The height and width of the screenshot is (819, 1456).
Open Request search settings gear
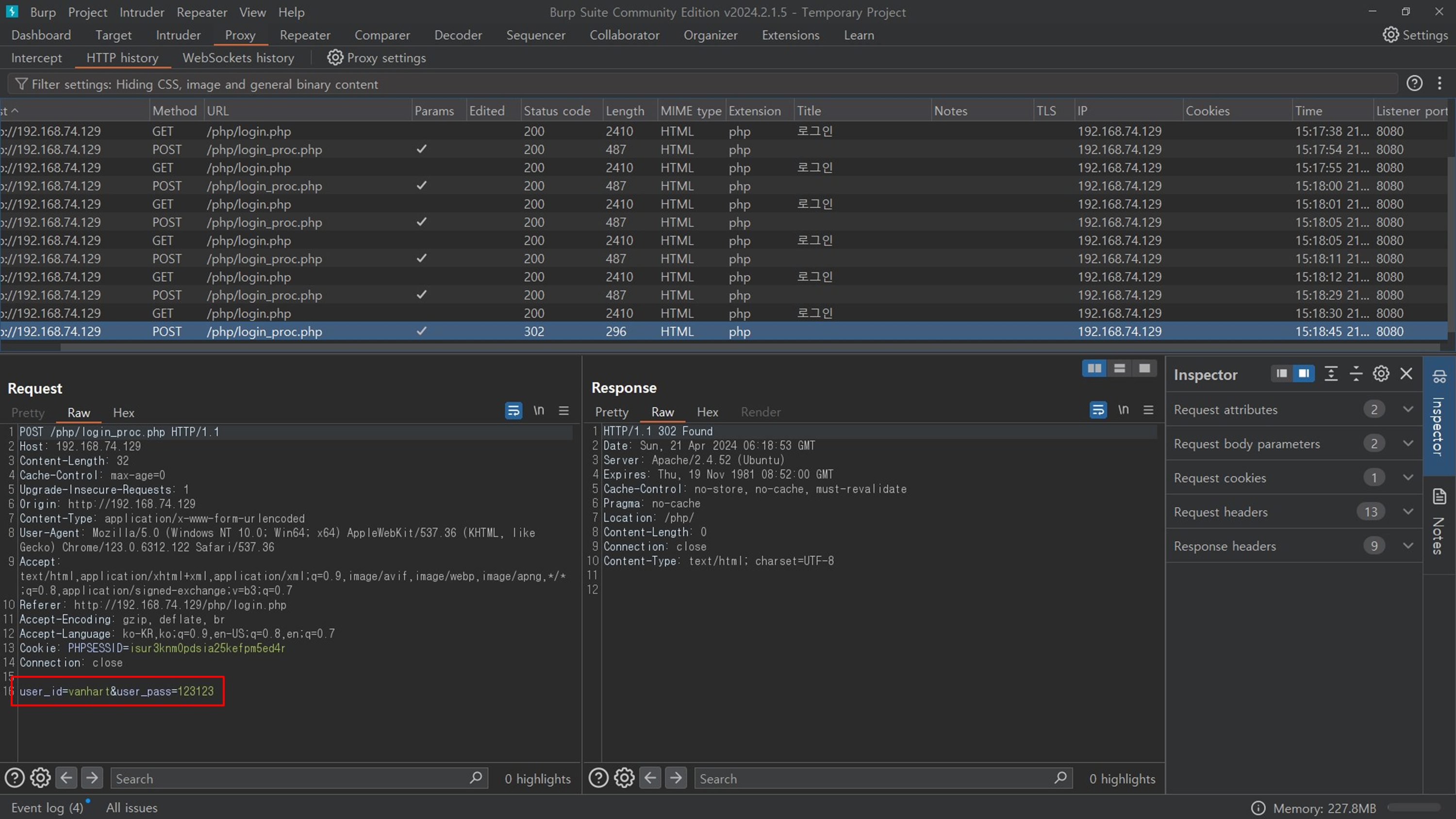(x=40, y=778)
